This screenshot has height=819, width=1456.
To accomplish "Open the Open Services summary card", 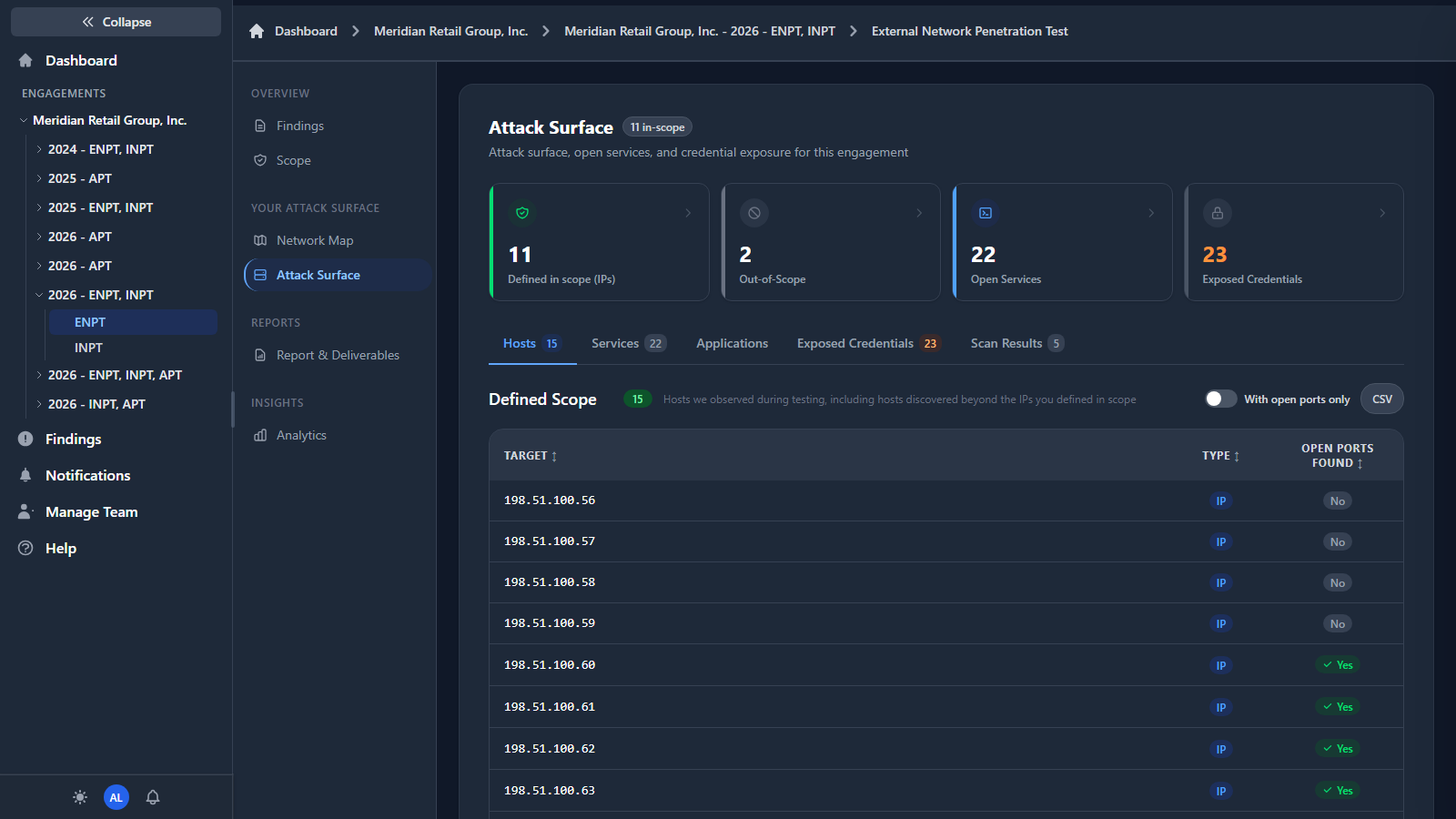I will 1062,242.
